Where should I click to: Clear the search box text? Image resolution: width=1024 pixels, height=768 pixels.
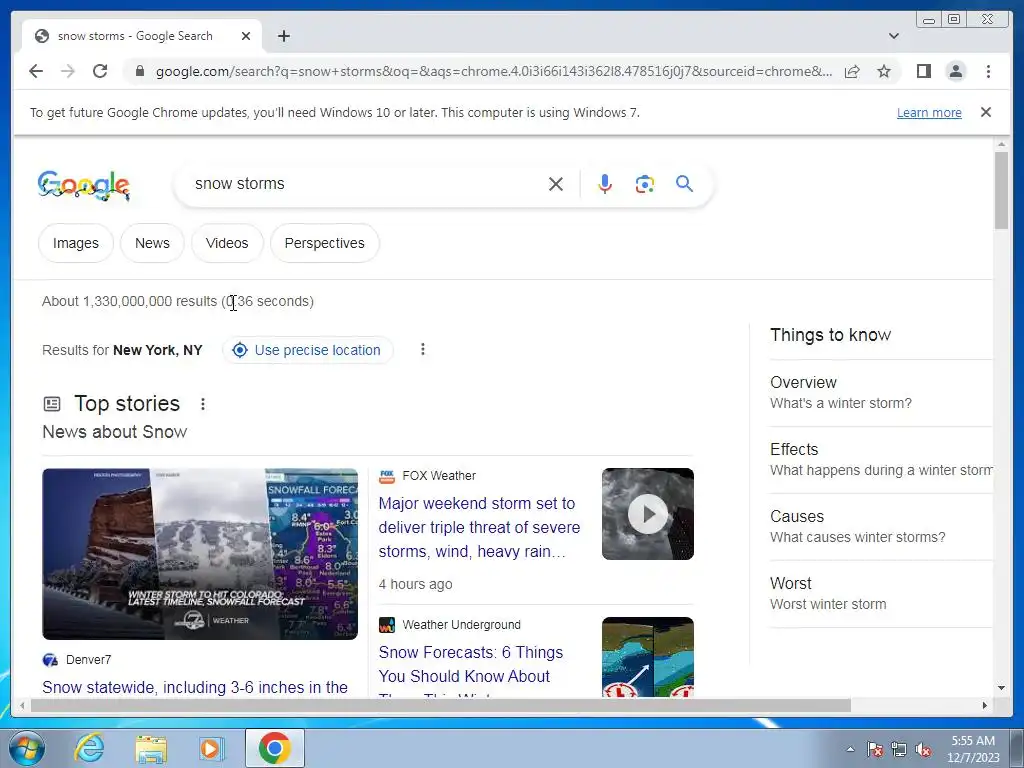556,184
